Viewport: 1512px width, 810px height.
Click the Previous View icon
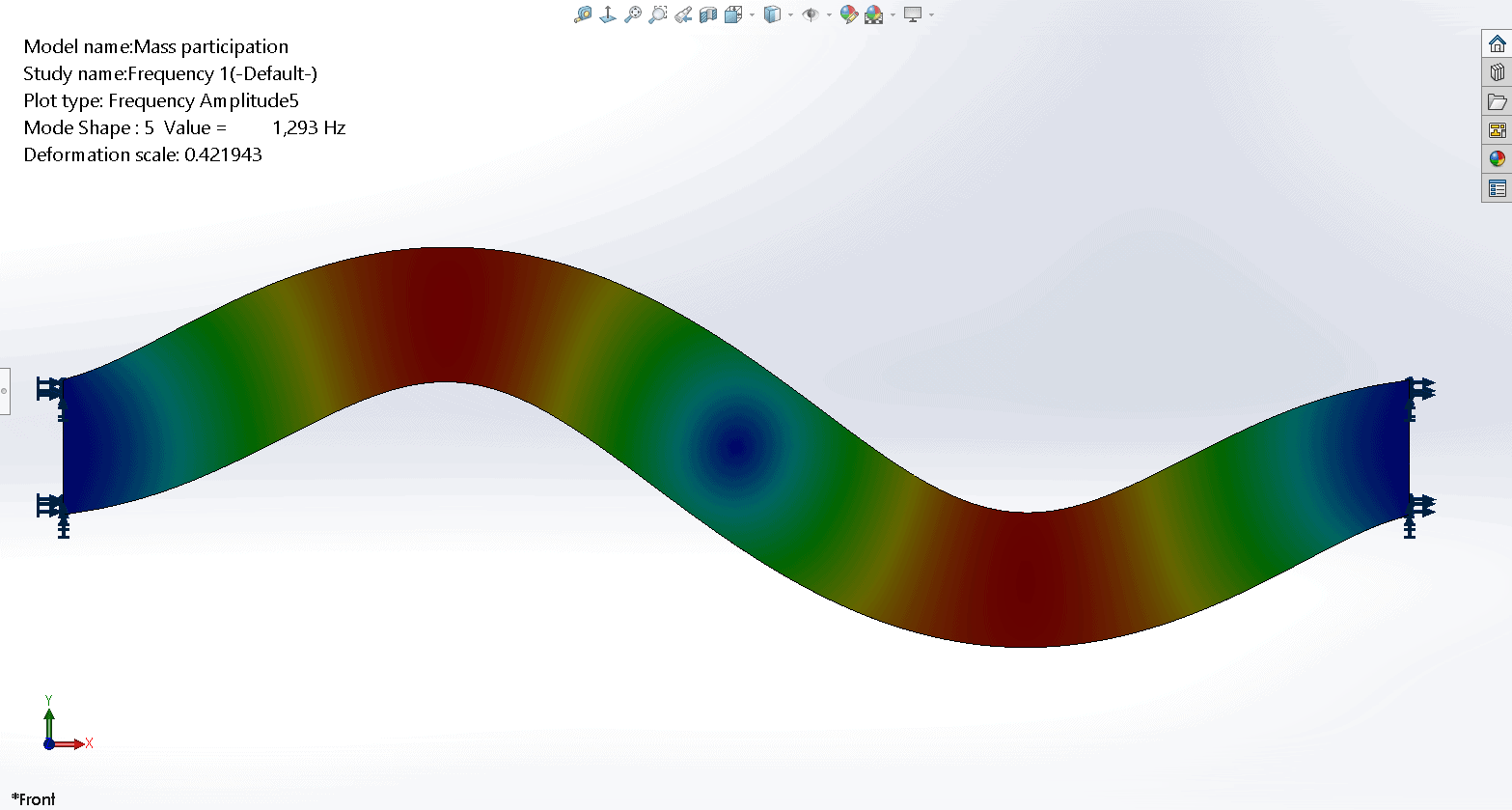[x=683, y=14]
